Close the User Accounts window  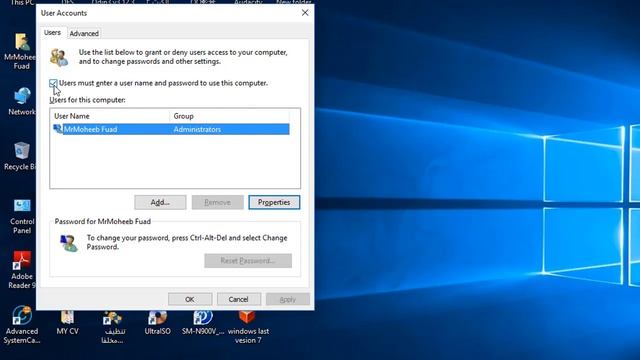305,13
